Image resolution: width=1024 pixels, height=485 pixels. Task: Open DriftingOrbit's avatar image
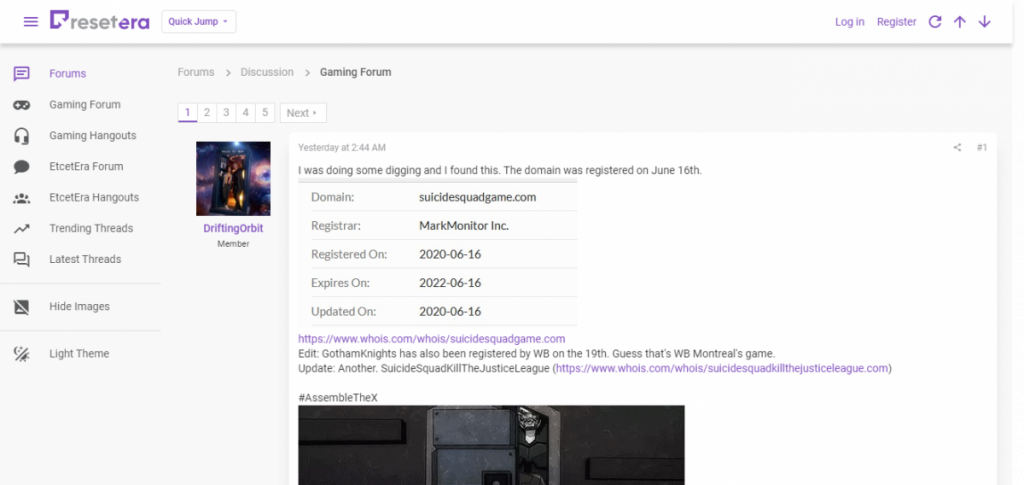[x=233, y=178]
